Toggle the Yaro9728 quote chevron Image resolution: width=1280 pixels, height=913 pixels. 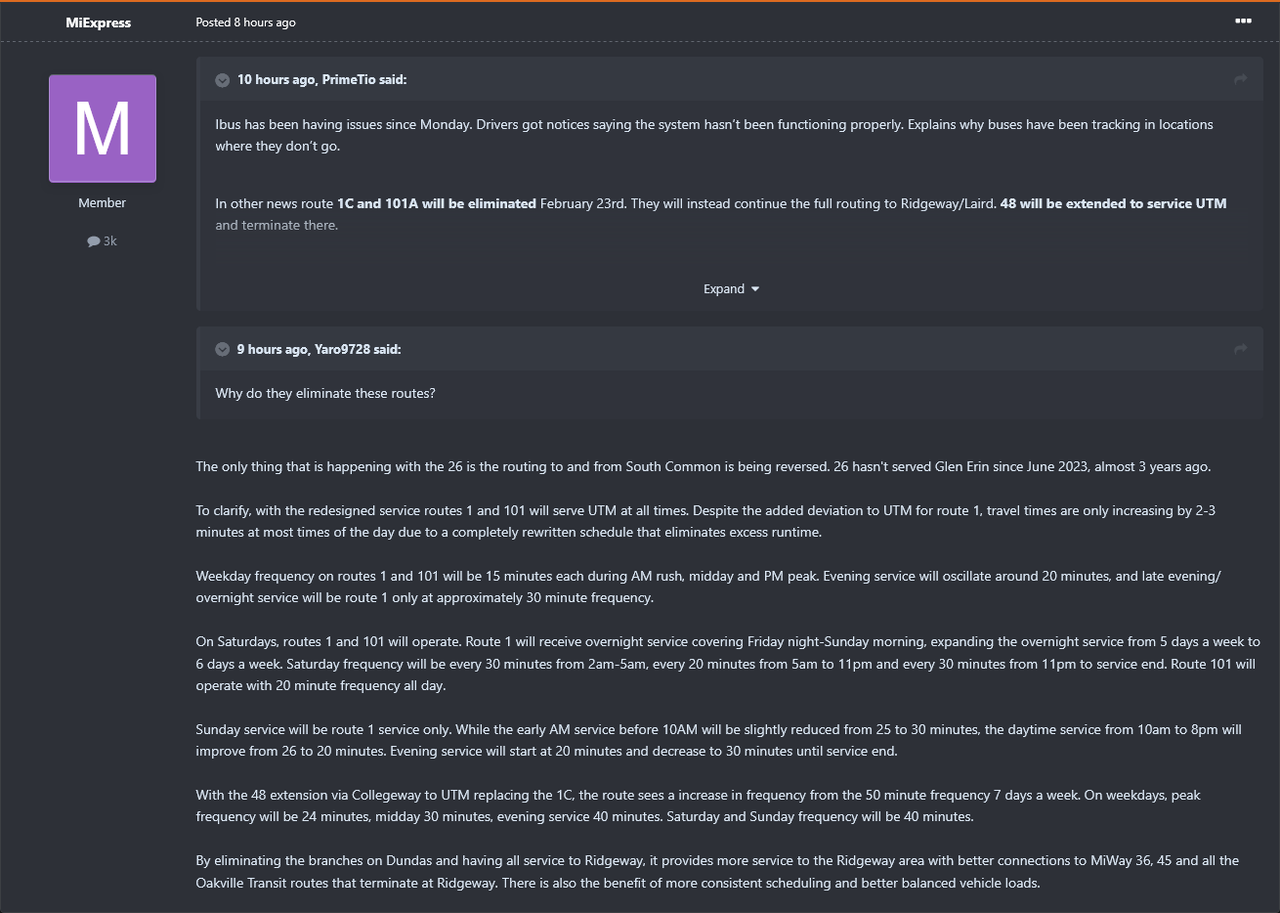[x=222, y=349]
